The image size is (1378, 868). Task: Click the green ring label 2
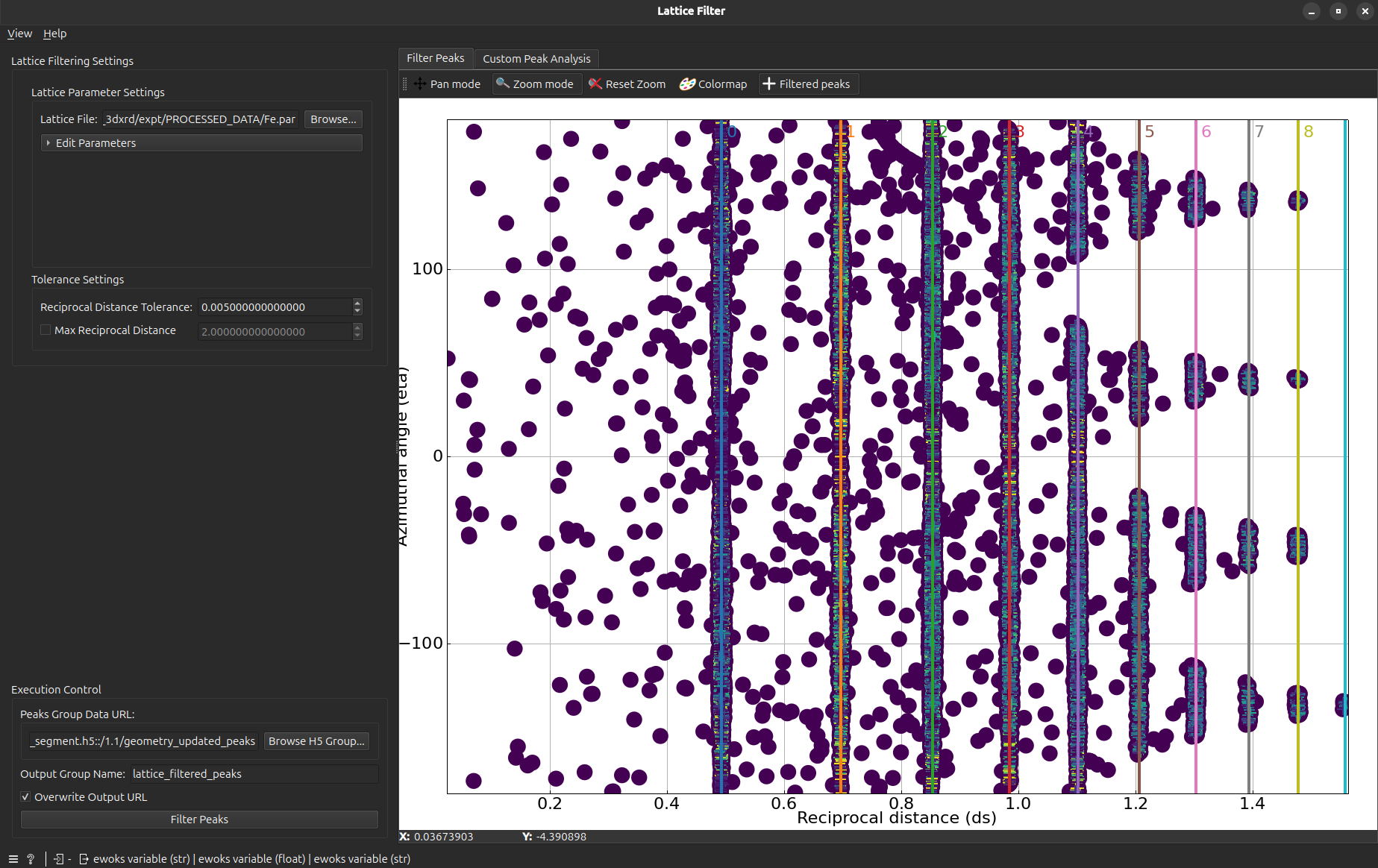pos(943,132)
